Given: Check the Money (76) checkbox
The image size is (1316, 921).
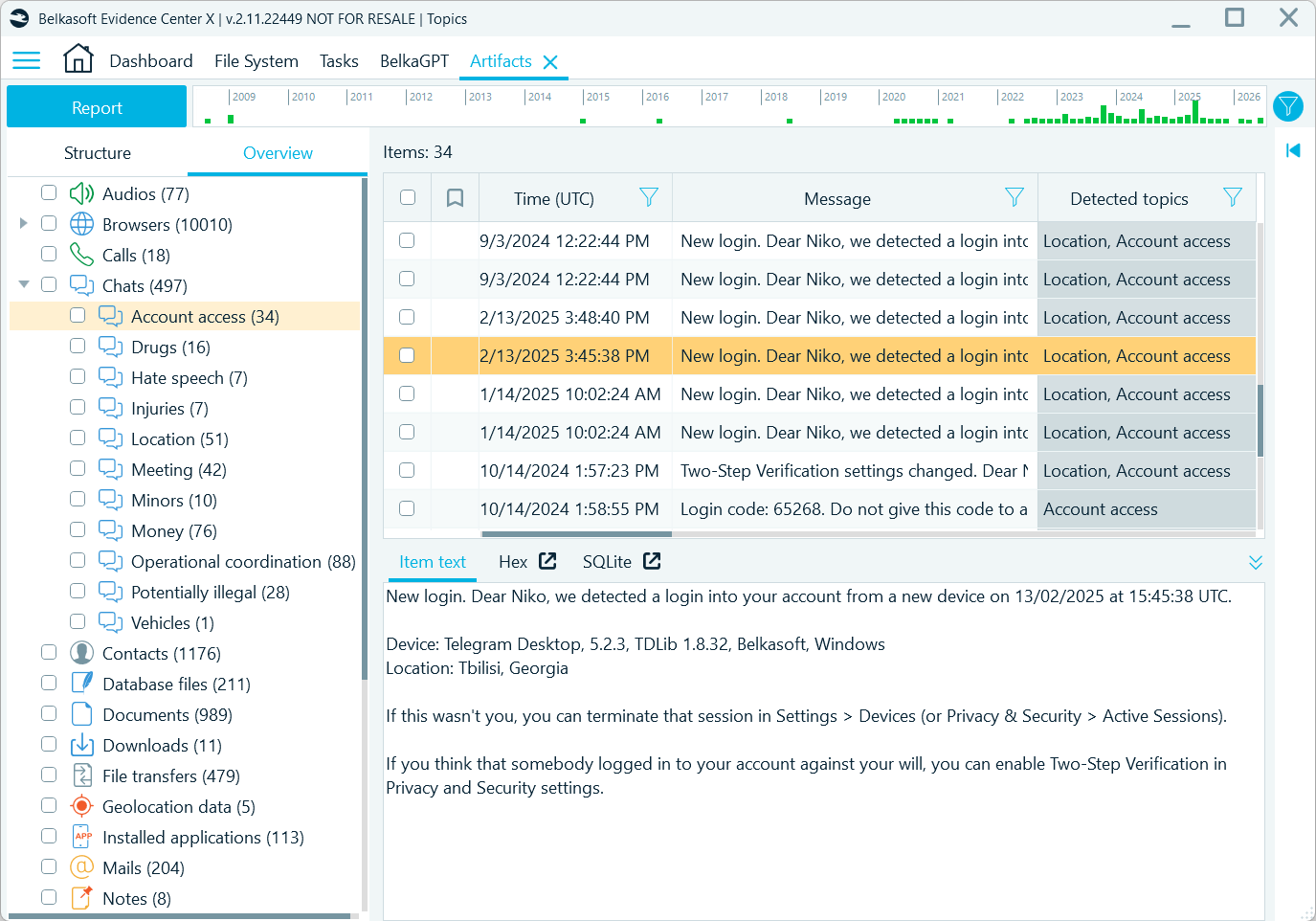Looking at the screenshot, I should [x=78, y=529].
